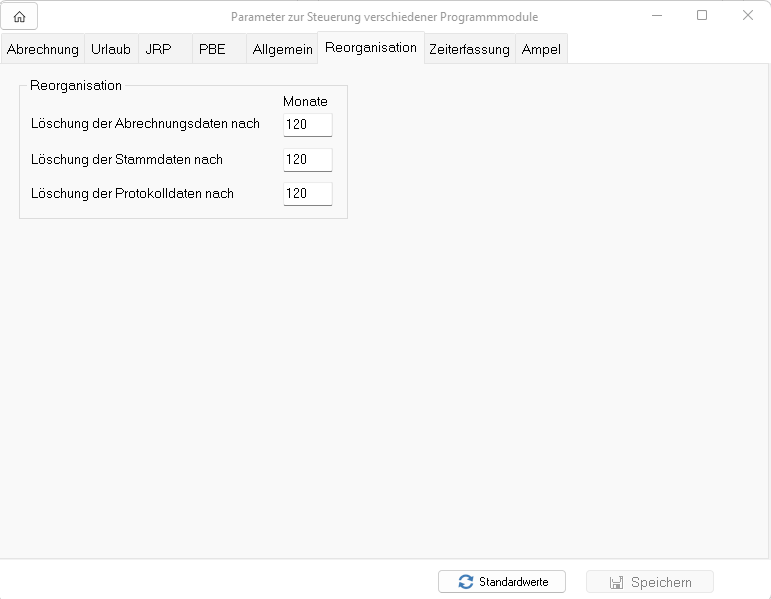Click the home icon in title bar

click(x=19, y=16)
